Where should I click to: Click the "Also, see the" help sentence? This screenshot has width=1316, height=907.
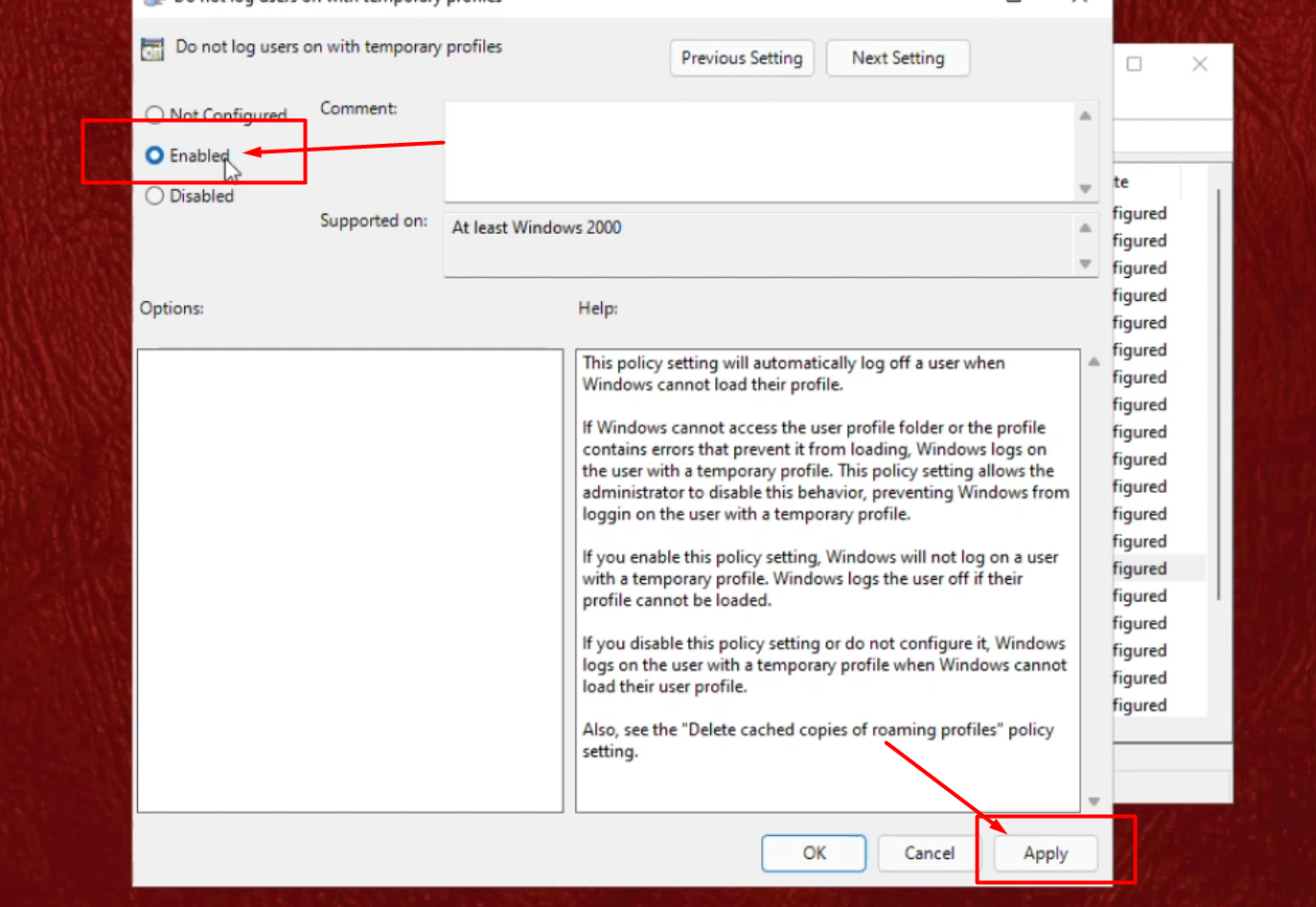pyautogui.click(x=818, y=740)
